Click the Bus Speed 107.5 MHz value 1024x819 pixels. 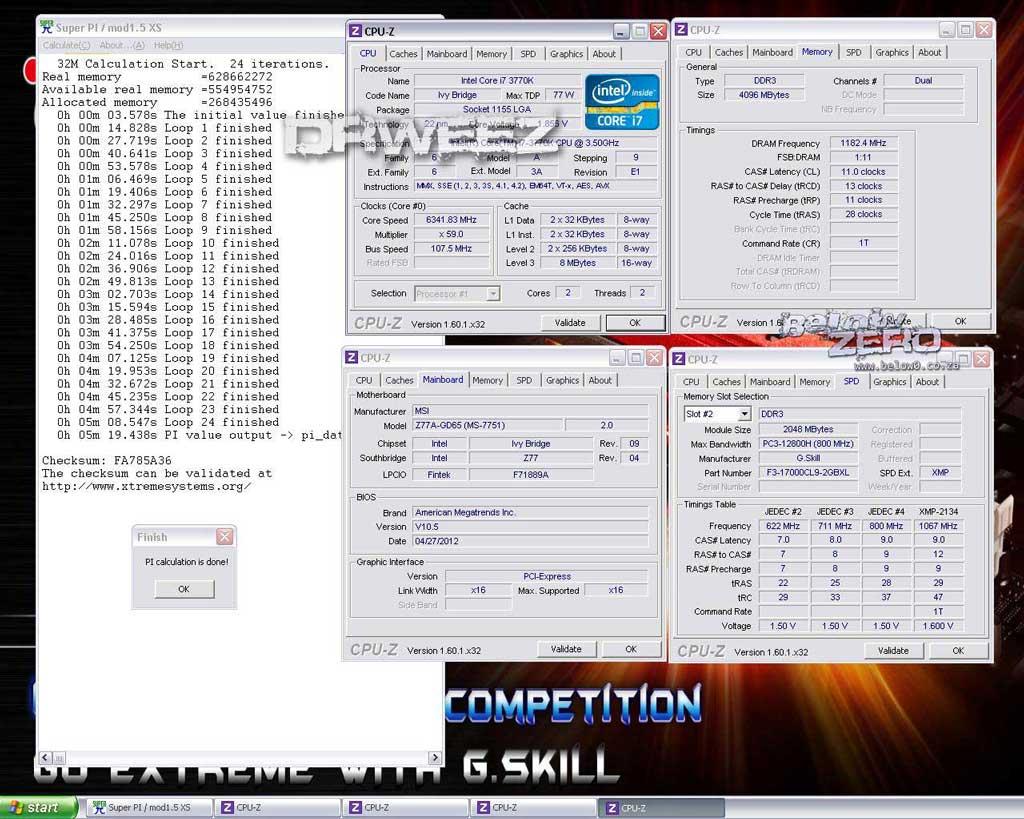(x=451, y=249)
